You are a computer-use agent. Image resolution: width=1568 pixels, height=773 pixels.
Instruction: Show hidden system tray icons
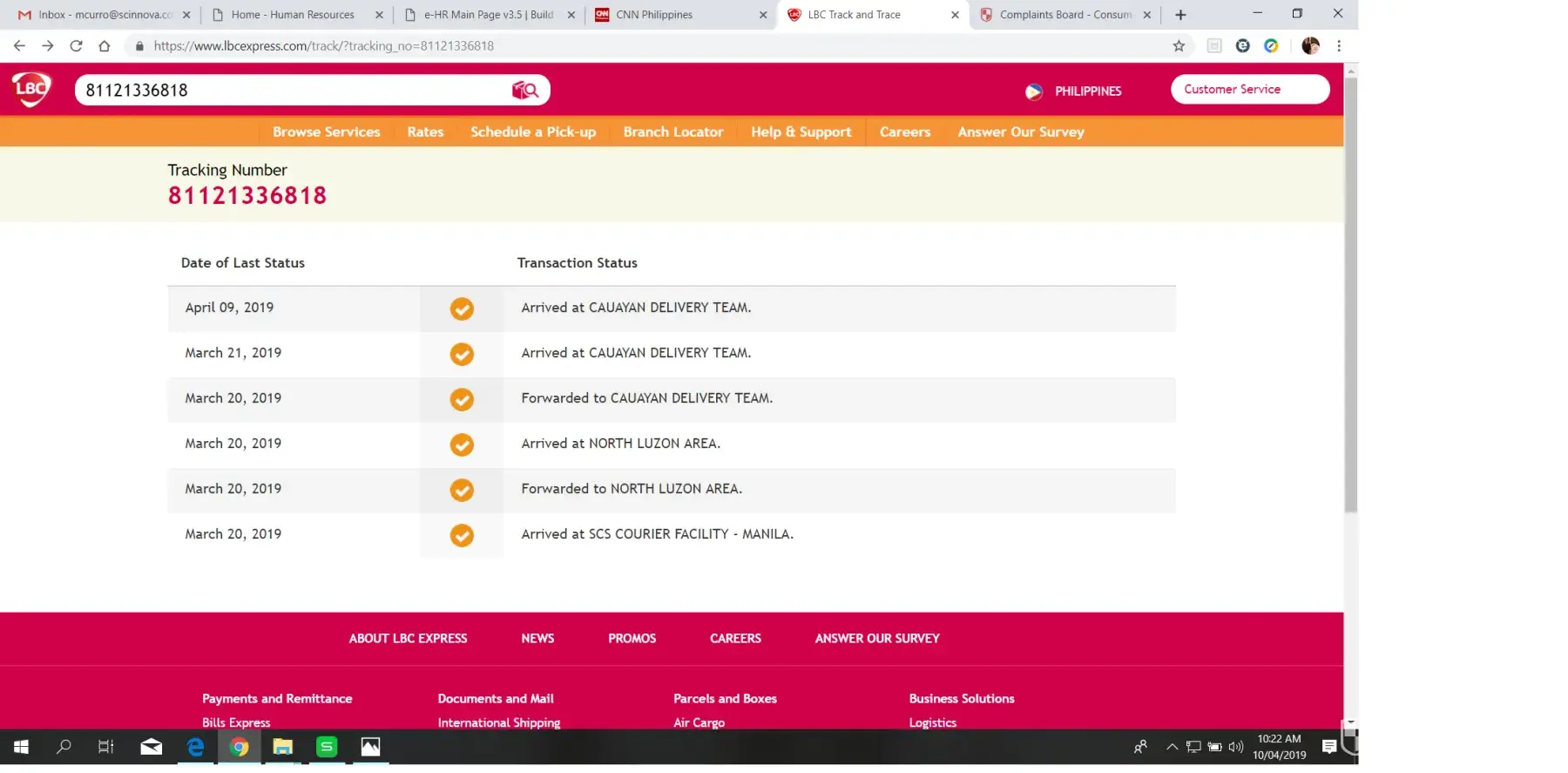pyautogui.click(x=1172, y=747)
